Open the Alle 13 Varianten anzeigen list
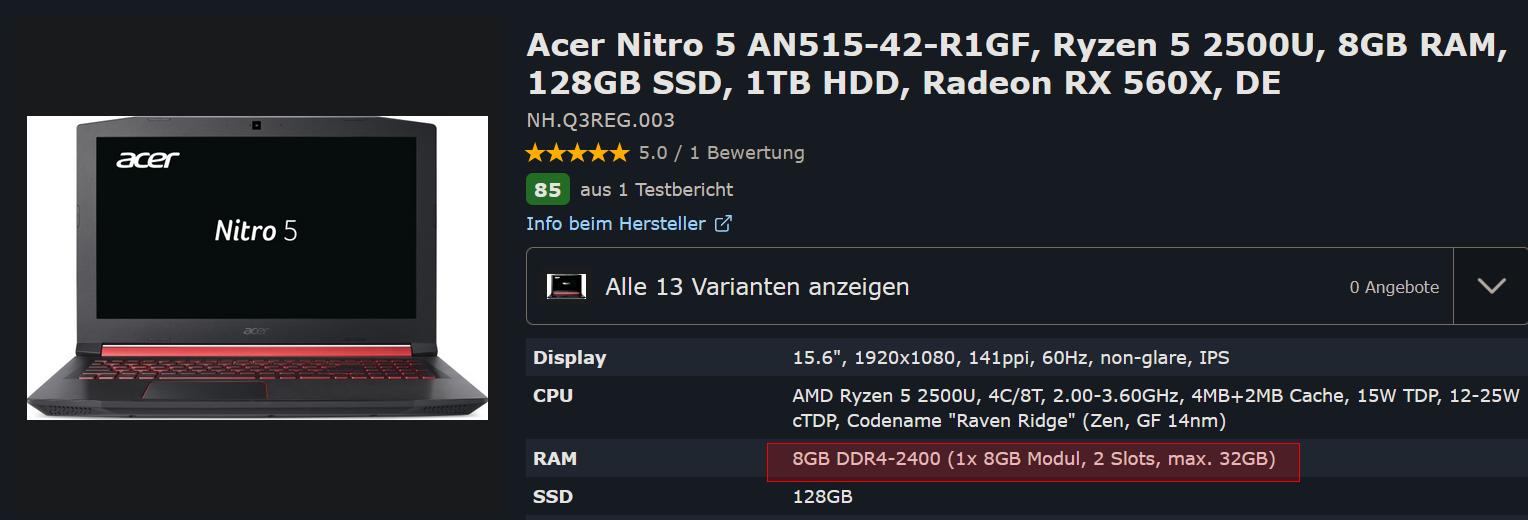1528x520 pixels. pos(757,287)
